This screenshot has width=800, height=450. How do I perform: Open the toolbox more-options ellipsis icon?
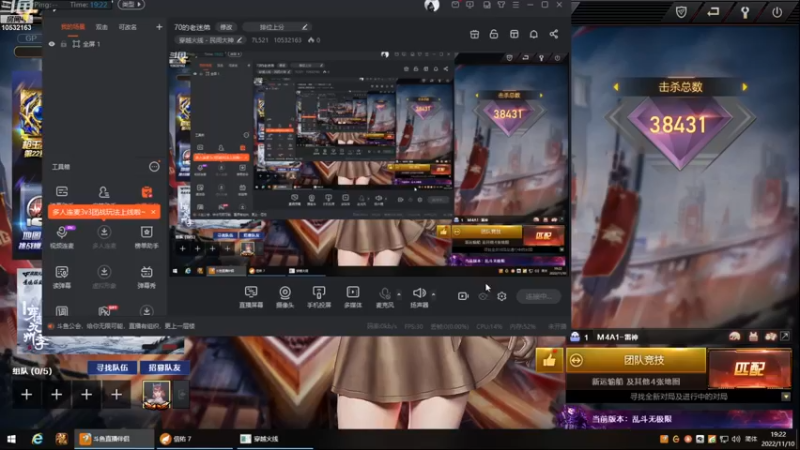coord(154,167)
